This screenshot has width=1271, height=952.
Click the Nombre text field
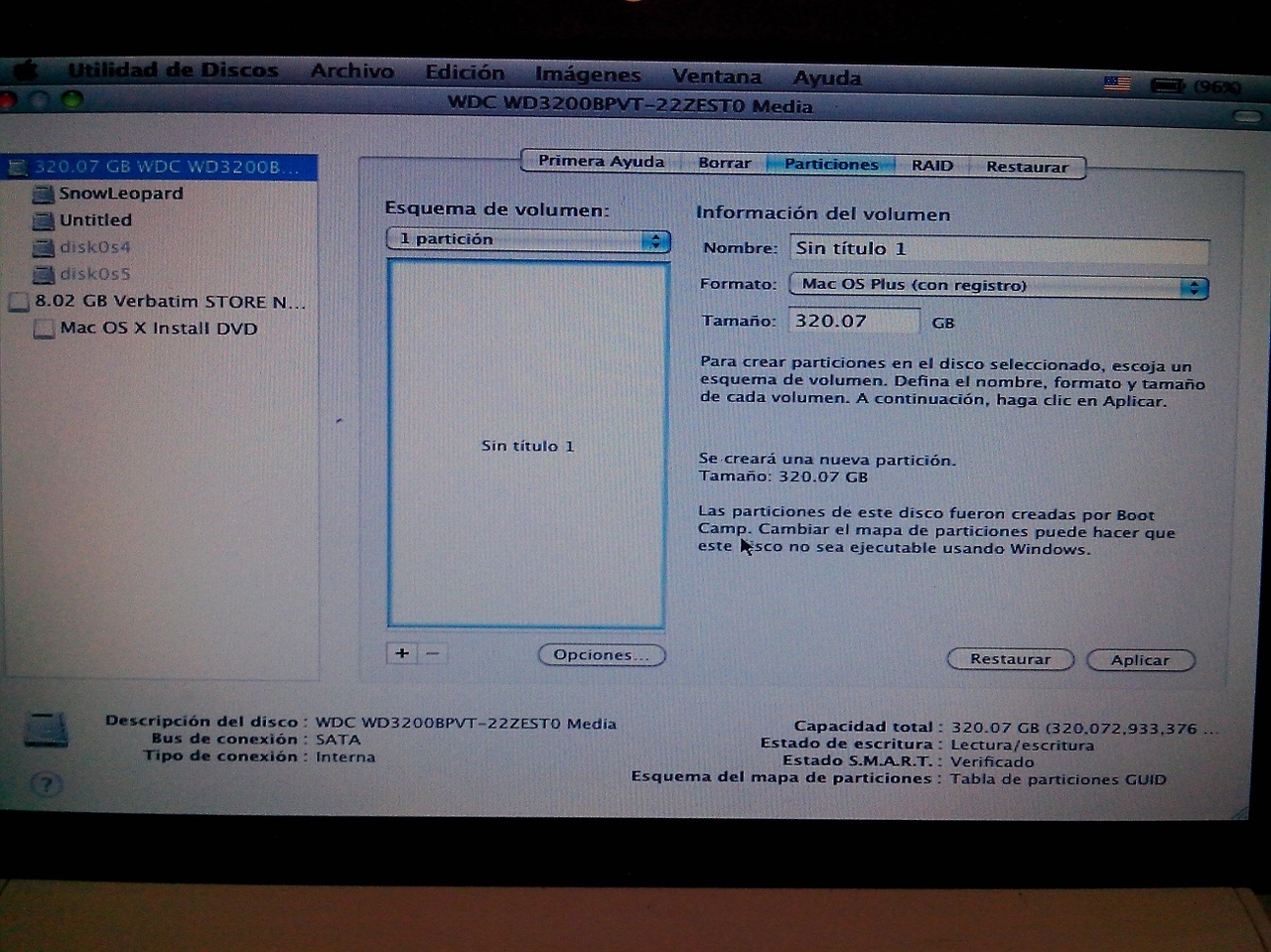coord(999,249)
